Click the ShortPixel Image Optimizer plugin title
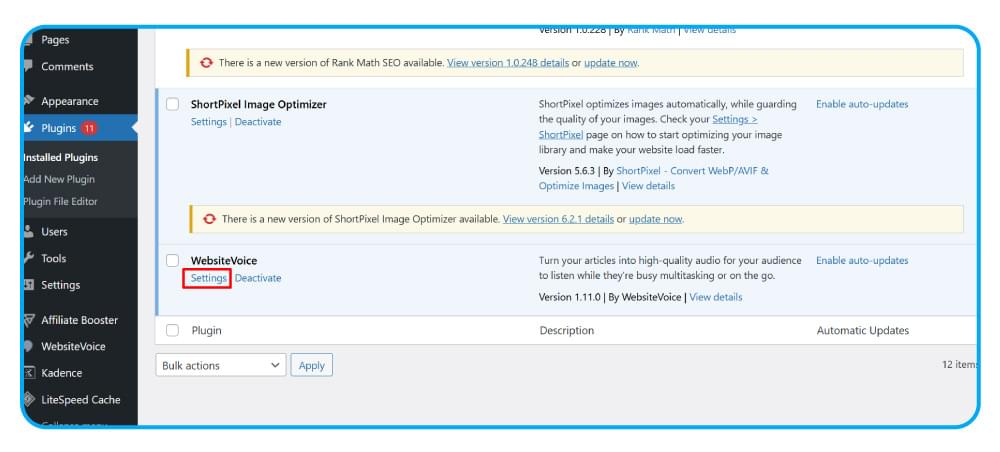This screenshot has height=452, width=1000. [258, 105]
